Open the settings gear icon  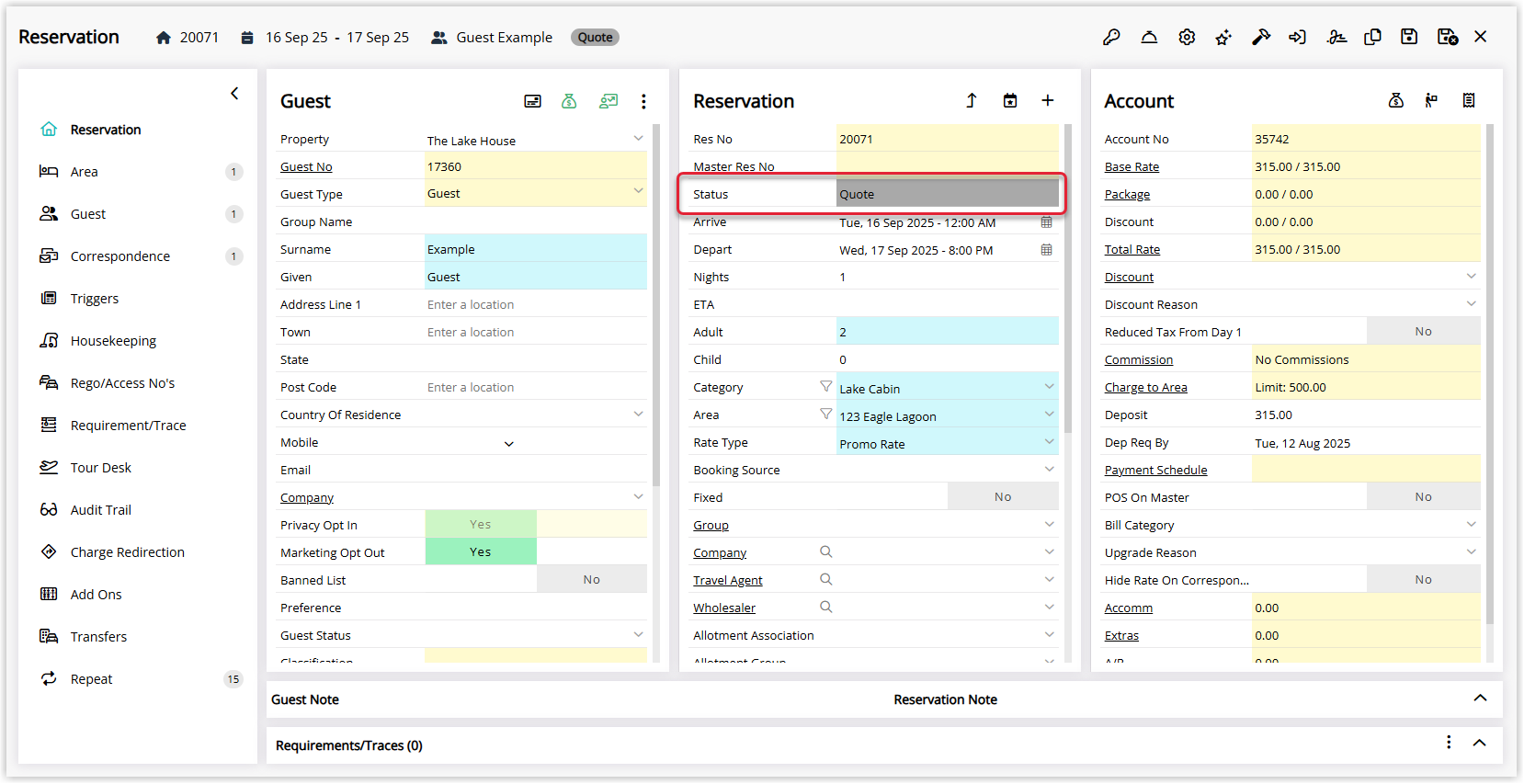pos(1187,37)
